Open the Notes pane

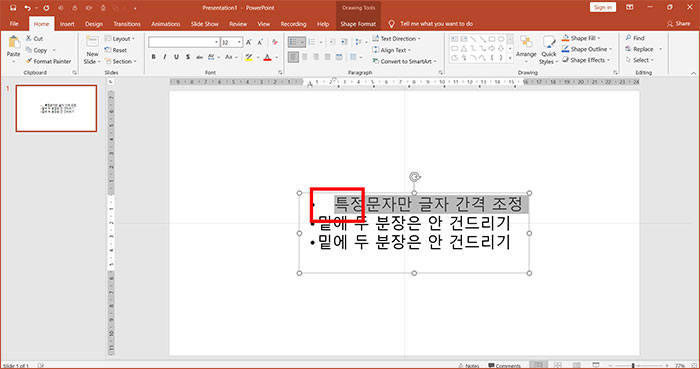coord(469,365)
